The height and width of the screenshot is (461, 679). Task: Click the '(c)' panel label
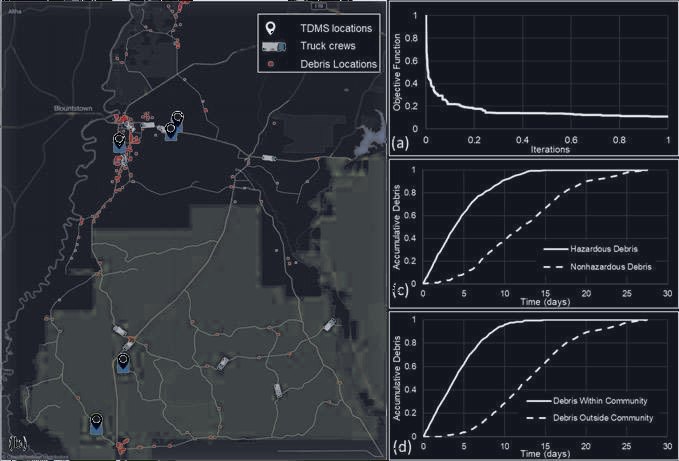pos(400,290)
